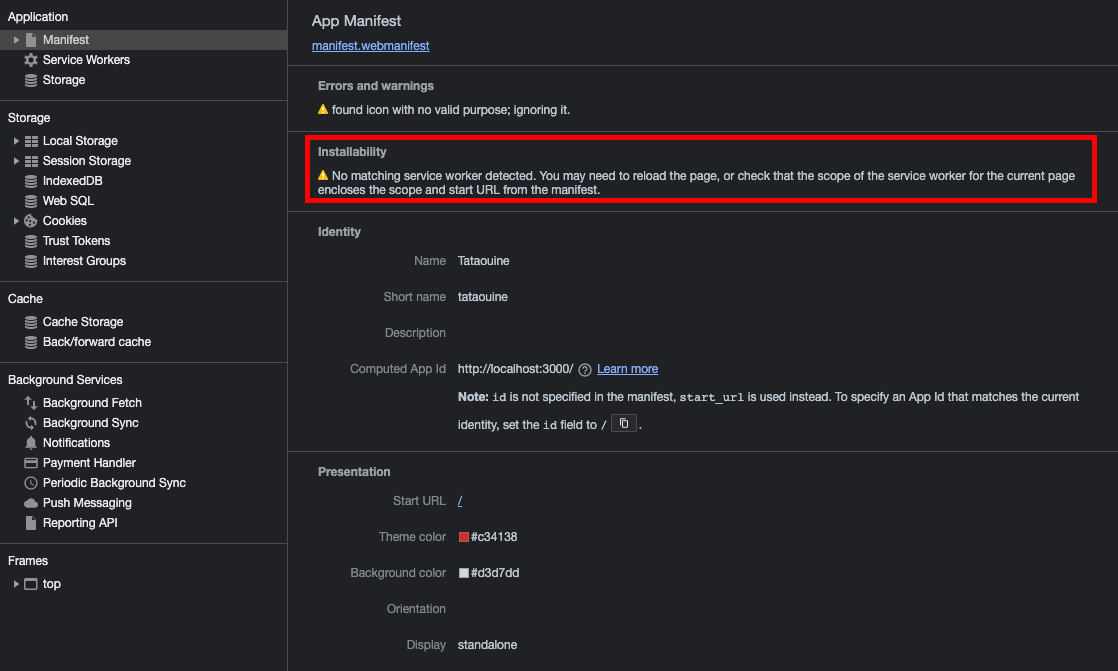Screen dimensions: 1118x671
Task: Open the Push Messaging section
Action: (85, 502)
